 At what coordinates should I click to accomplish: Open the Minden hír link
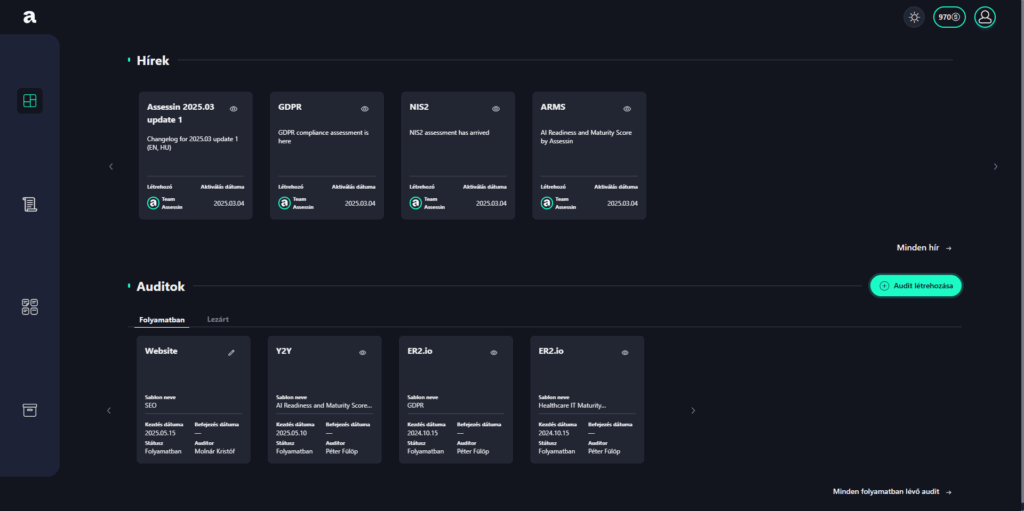[924, 247]
